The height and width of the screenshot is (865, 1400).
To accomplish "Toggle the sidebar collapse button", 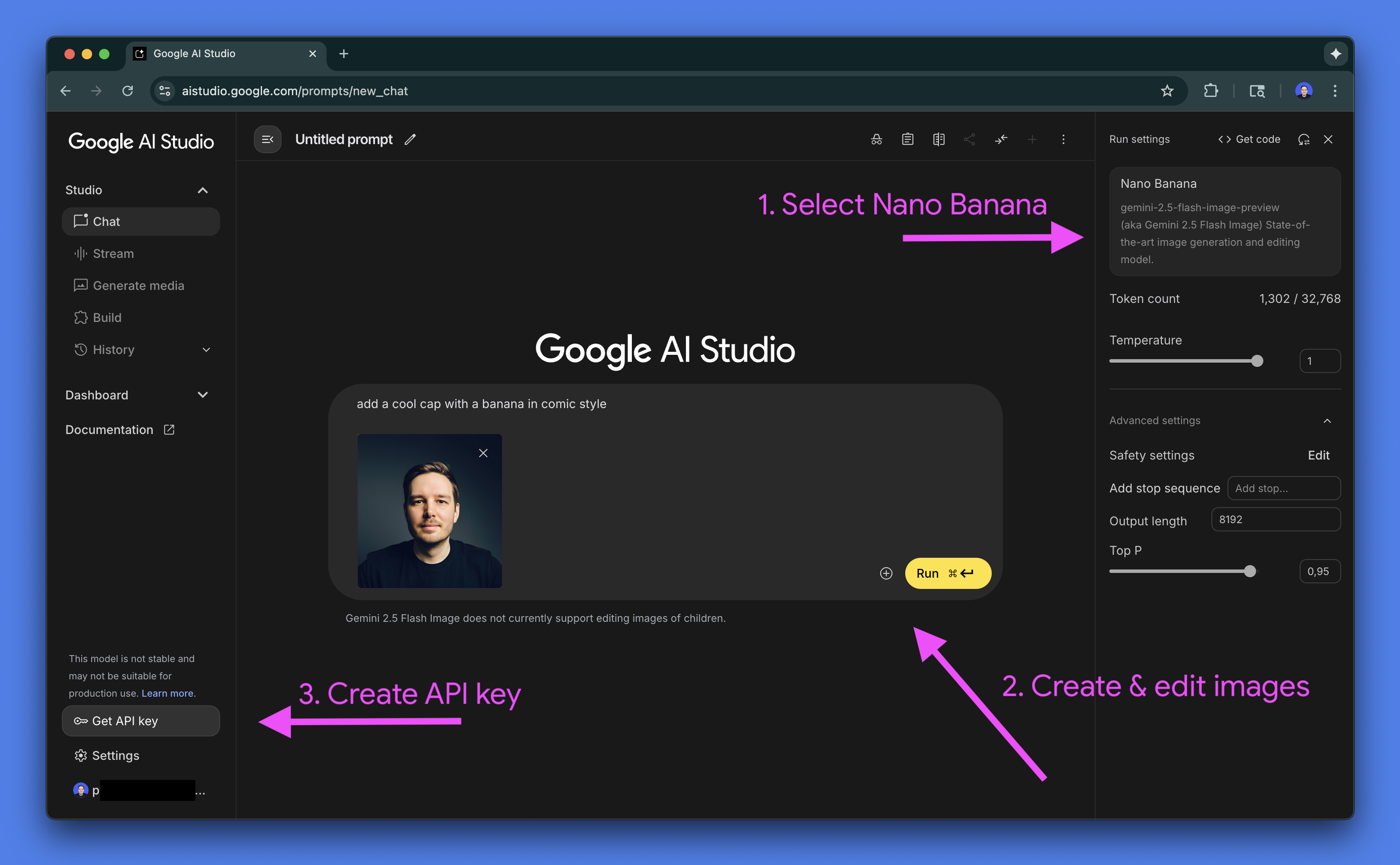I will pos(267,140).
